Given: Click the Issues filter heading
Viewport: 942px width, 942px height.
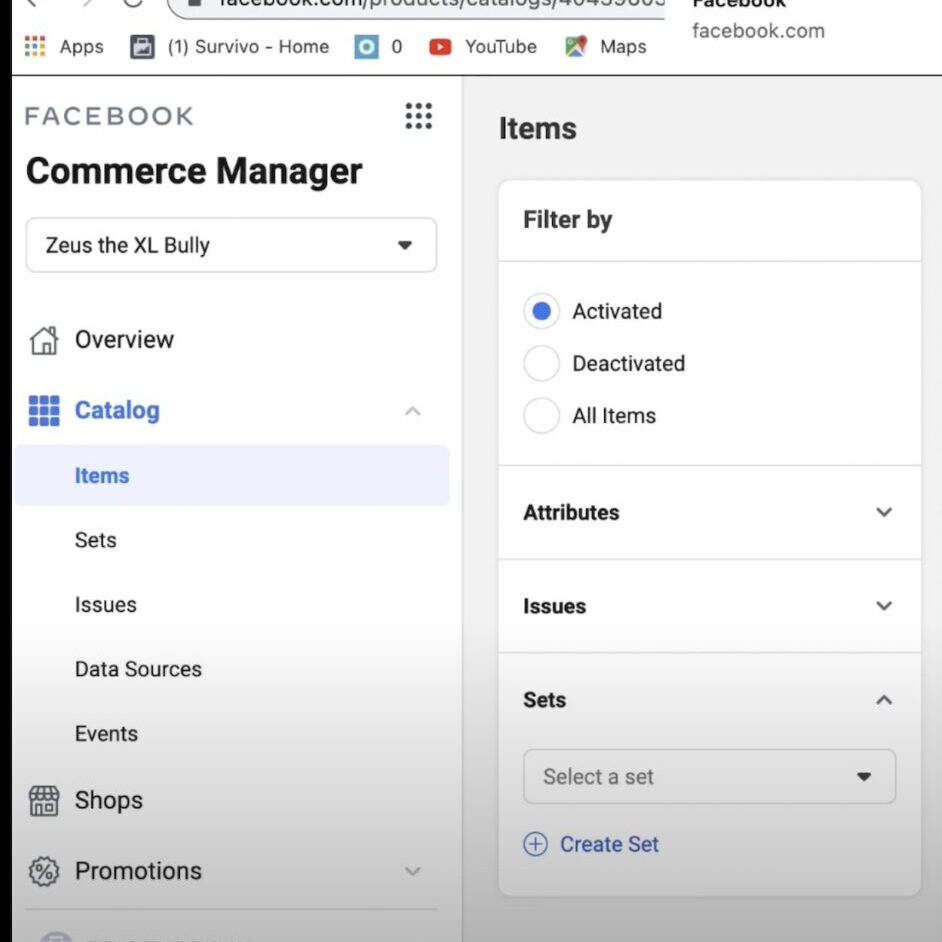Looking at the screenshot, I should (x=555, y=606).
